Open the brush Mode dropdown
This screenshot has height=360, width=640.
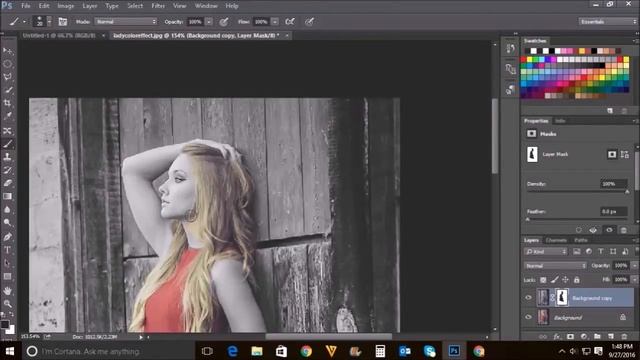point(126,22)
